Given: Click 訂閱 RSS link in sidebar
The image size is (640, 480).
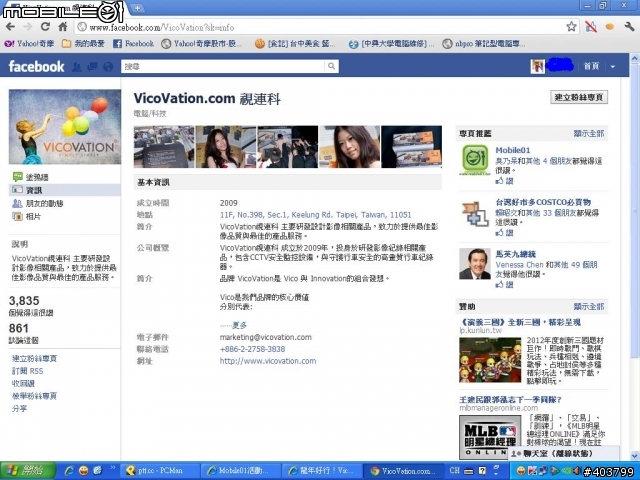Looking at the screenshot, I should pos(27,371).
